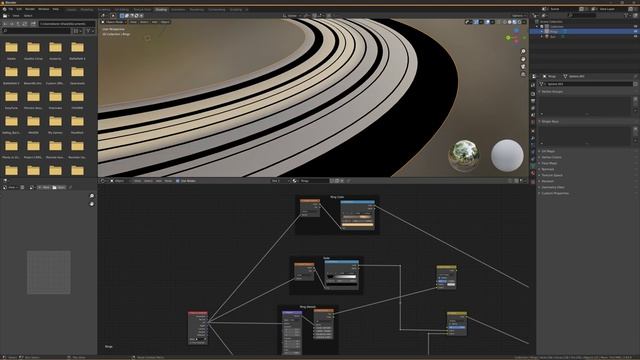The image size is (640, 360).
Task: Expand the Collection tree item in outliner
Action: click(x=537, y=27)
